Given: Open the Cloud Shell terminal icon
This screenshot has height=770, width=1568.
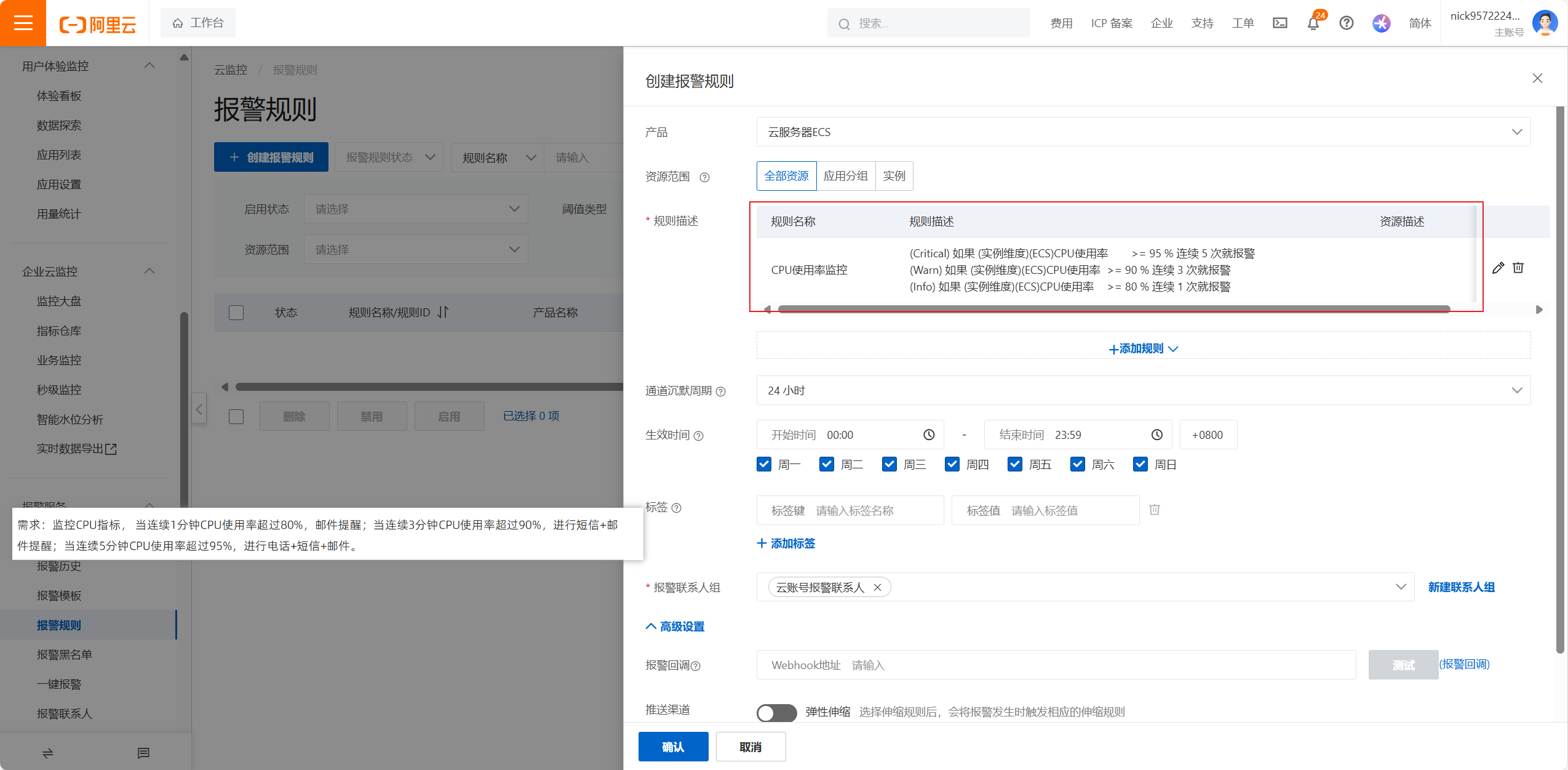Looking at the screenshot, I should (x=1280, y=23).
